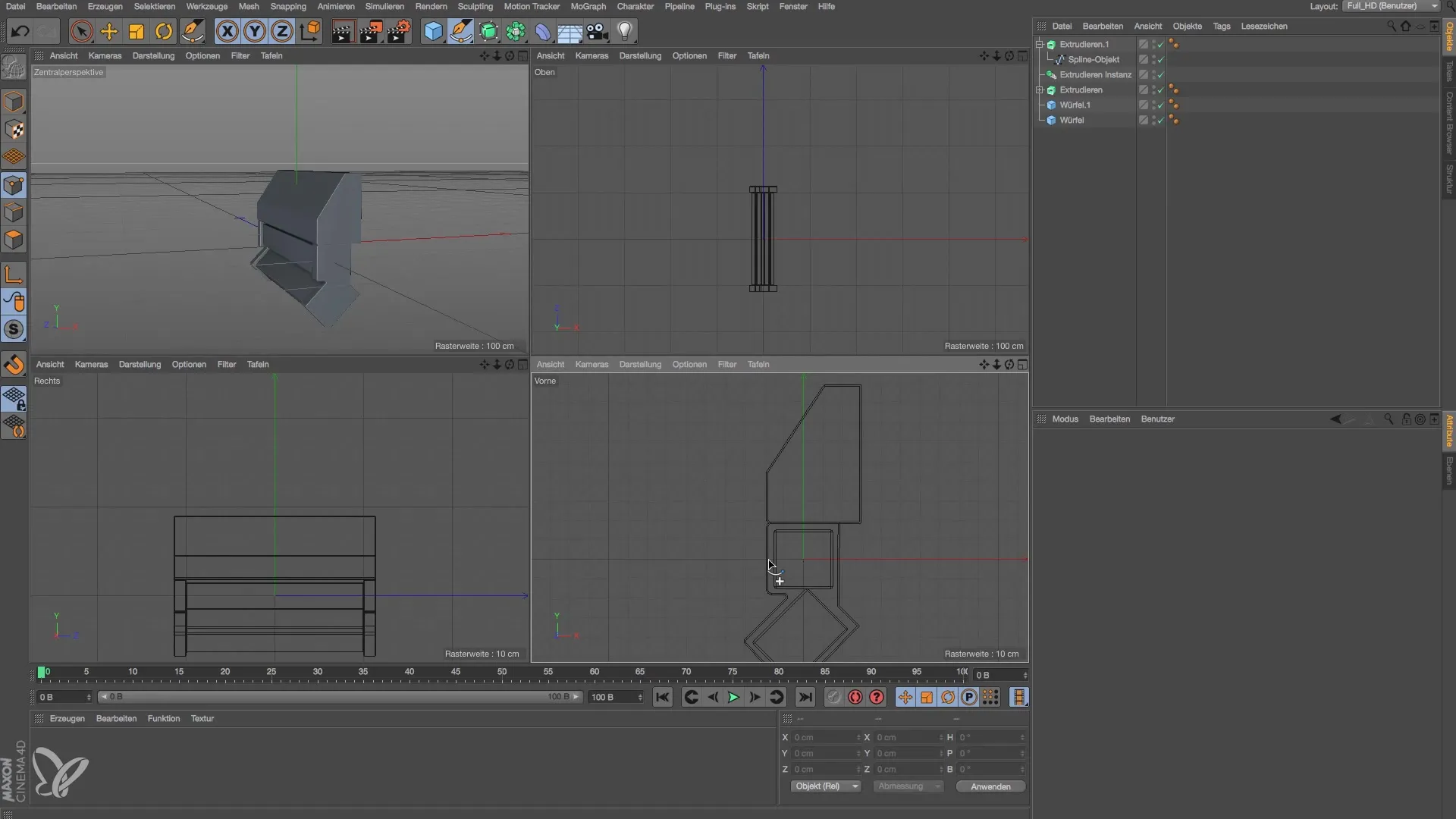Open the Simulieren menu
Screen dimensions: 1456x819
point(384,6)
